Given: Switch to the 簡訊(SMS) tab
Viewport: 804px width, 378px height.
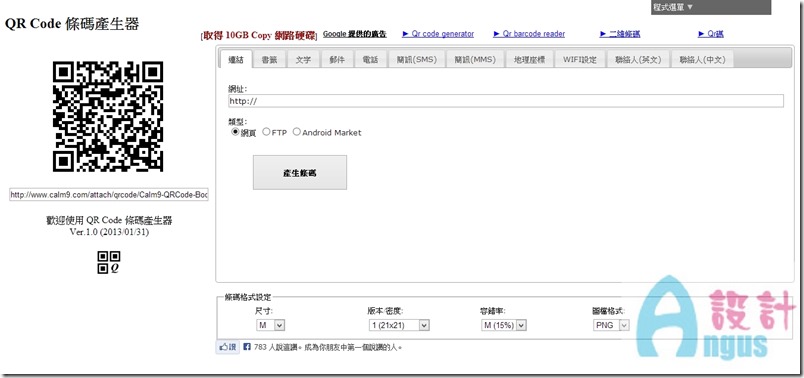Looking at the screenshot, I should 416,59.
